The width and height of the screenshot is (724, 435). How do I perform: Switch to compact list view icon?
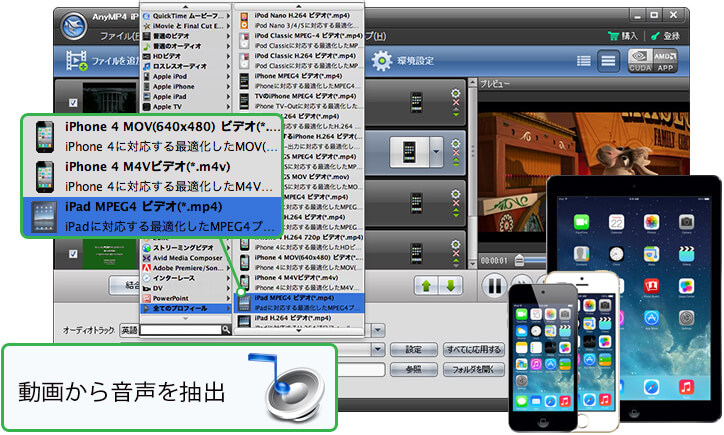[x=584, y=61]
